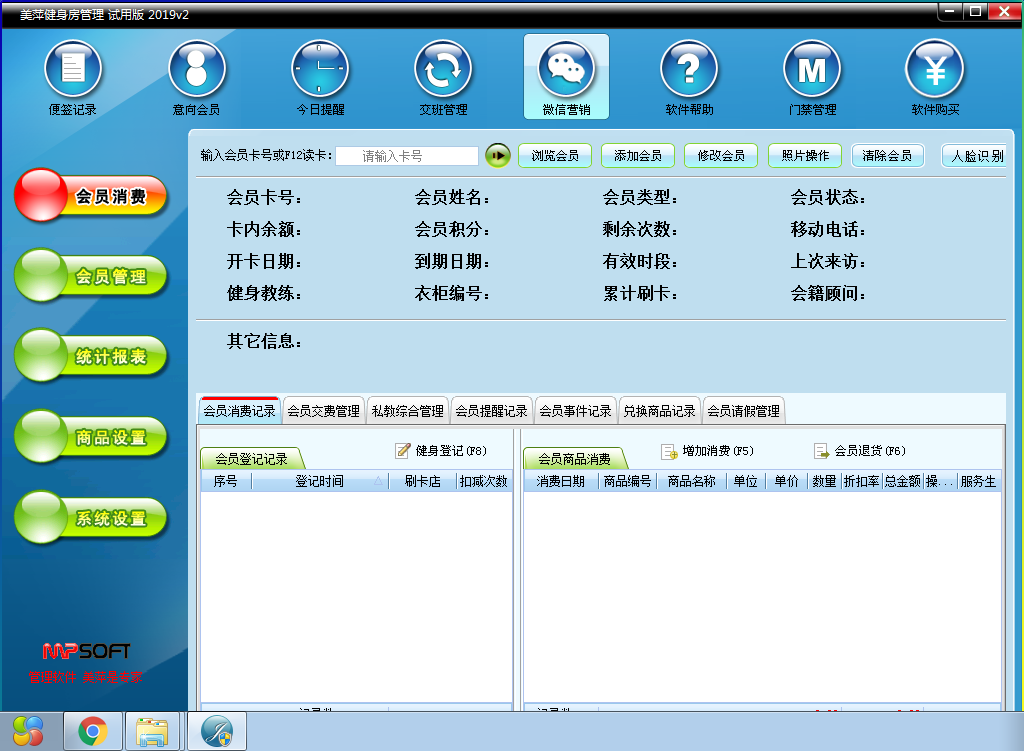The image size is (1024, 751).
Task: Open 统计报表 in left sidebar
Action: [92, 357]
